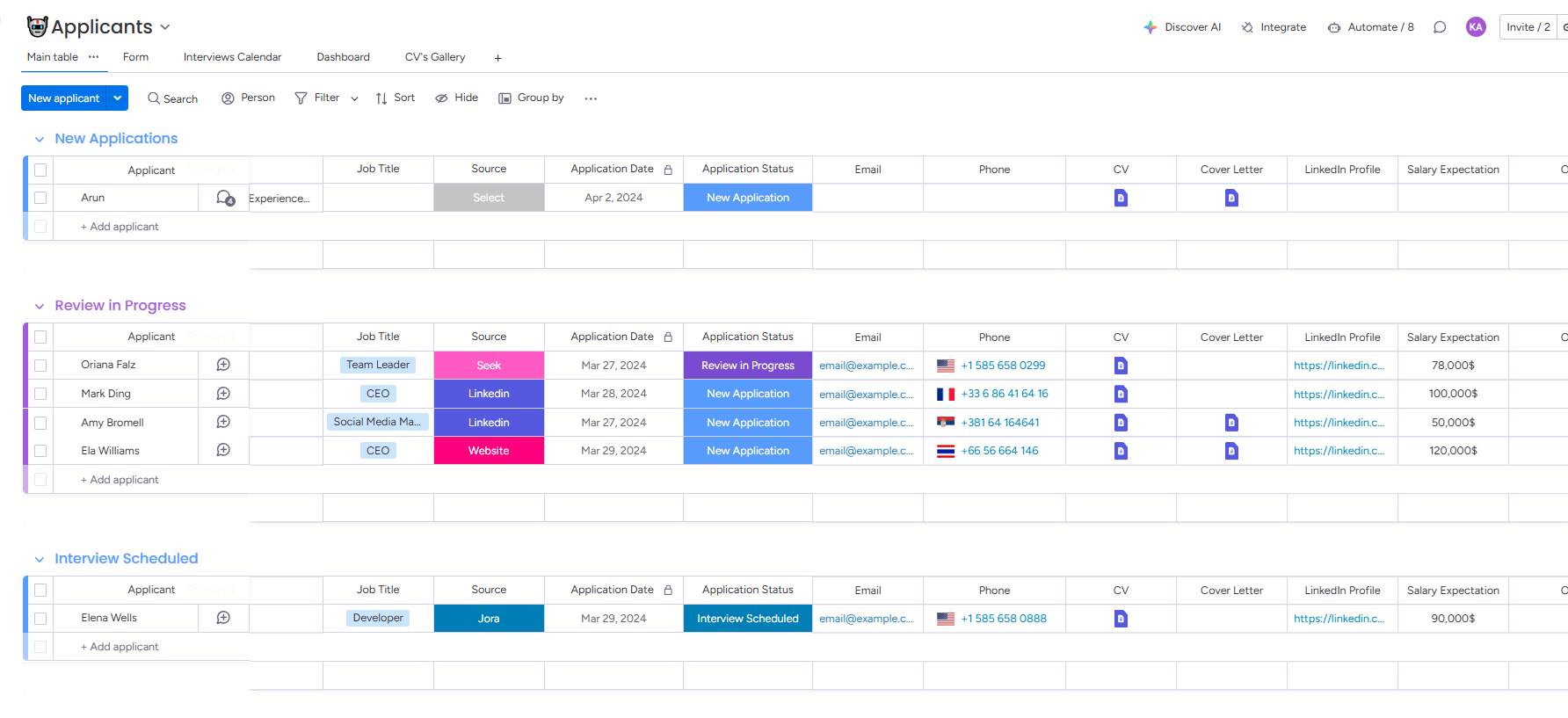Open the Hide columns button
Viewport: 1568px width, 718px height.
click(x=456, y=98)
